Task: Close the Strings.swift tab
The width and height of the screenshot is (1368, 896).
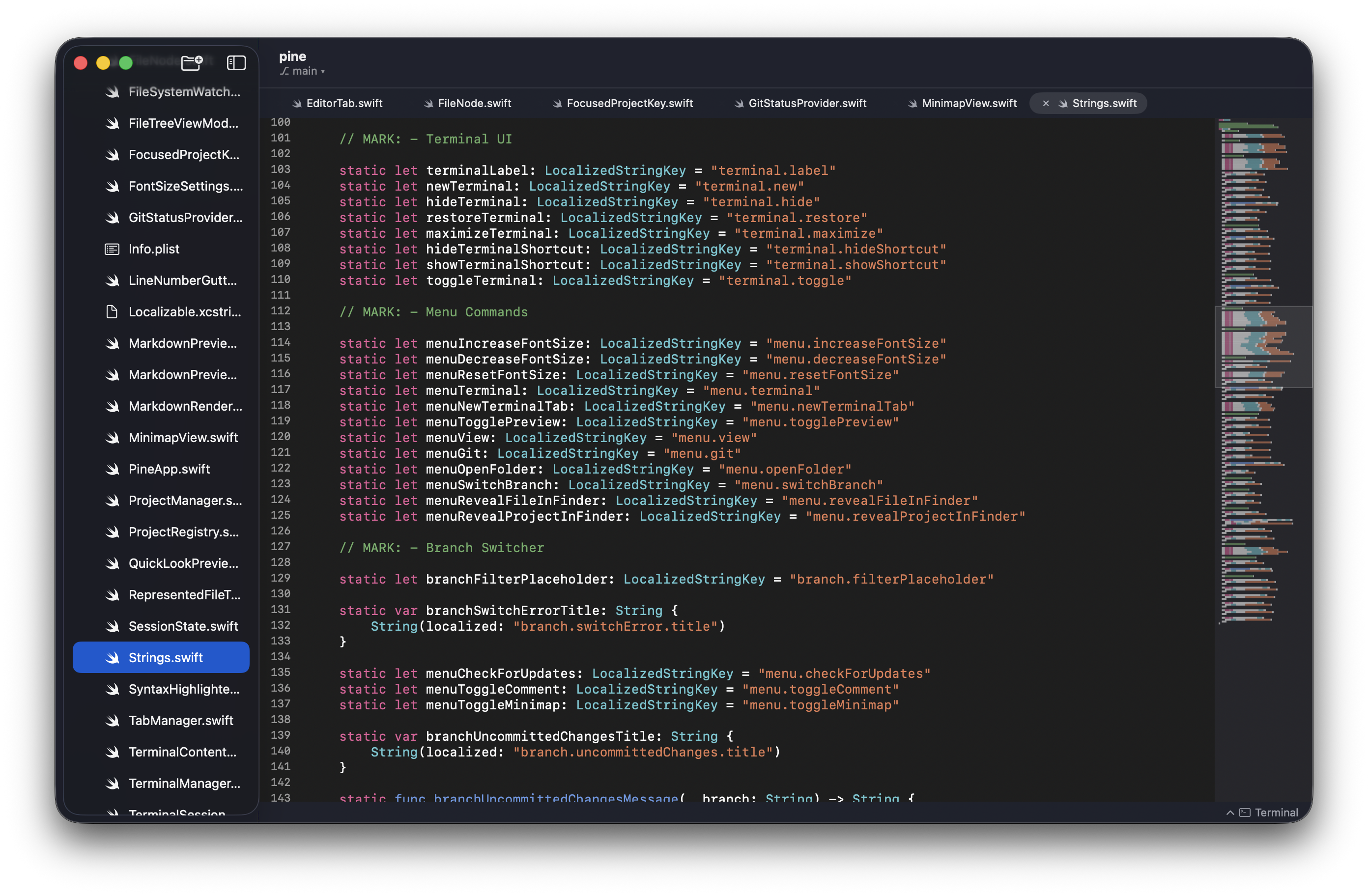Action: [x=1046, y=104]
